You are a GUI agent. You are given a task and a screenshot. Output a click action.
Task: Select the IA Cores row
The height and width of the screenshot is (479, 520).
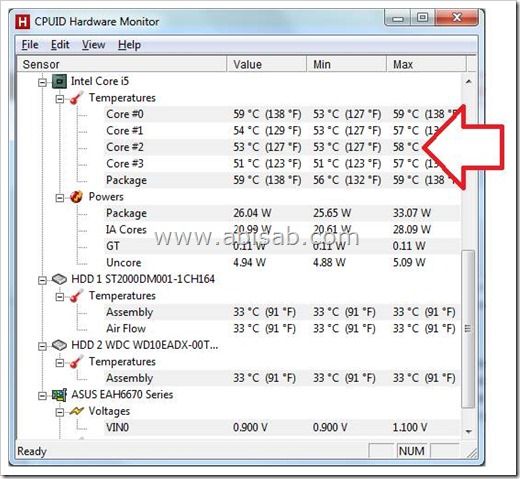(x=282, y=229)
